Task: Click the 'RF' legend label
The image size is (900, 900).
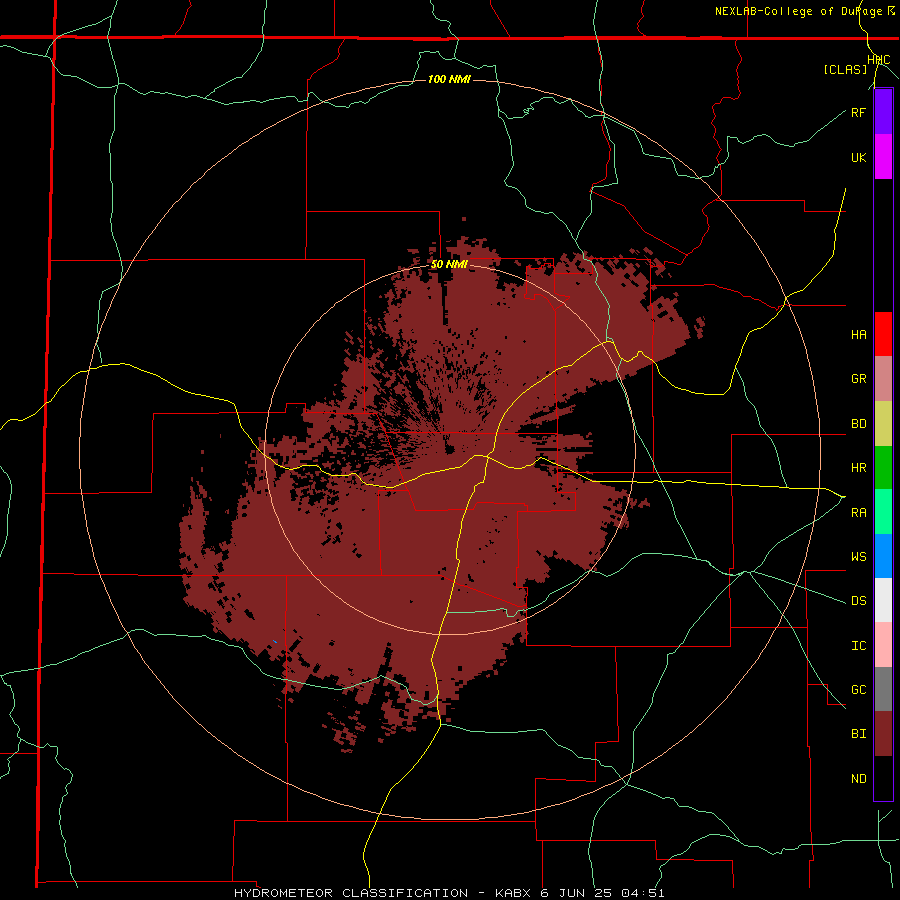Action: pyautogui.click(x=858, y=112)
